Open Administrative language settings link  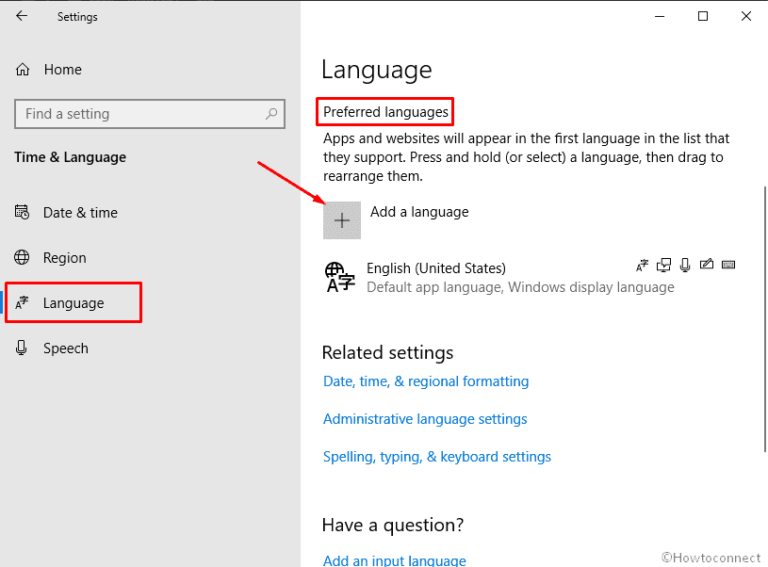[x=425, y=419]
